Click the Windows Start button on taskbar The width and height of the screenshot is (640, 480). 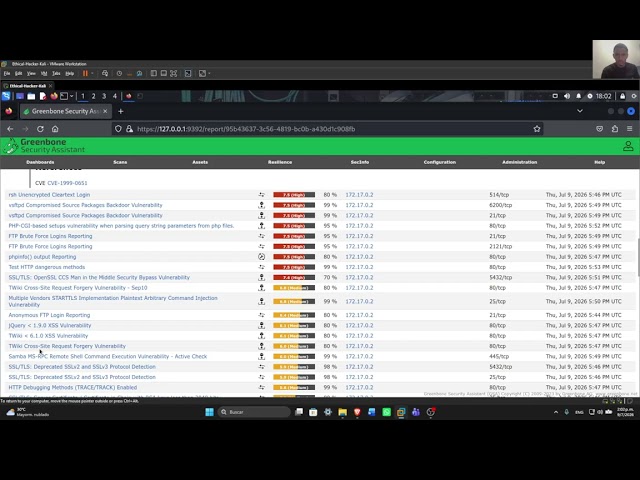tap(209, 412)
